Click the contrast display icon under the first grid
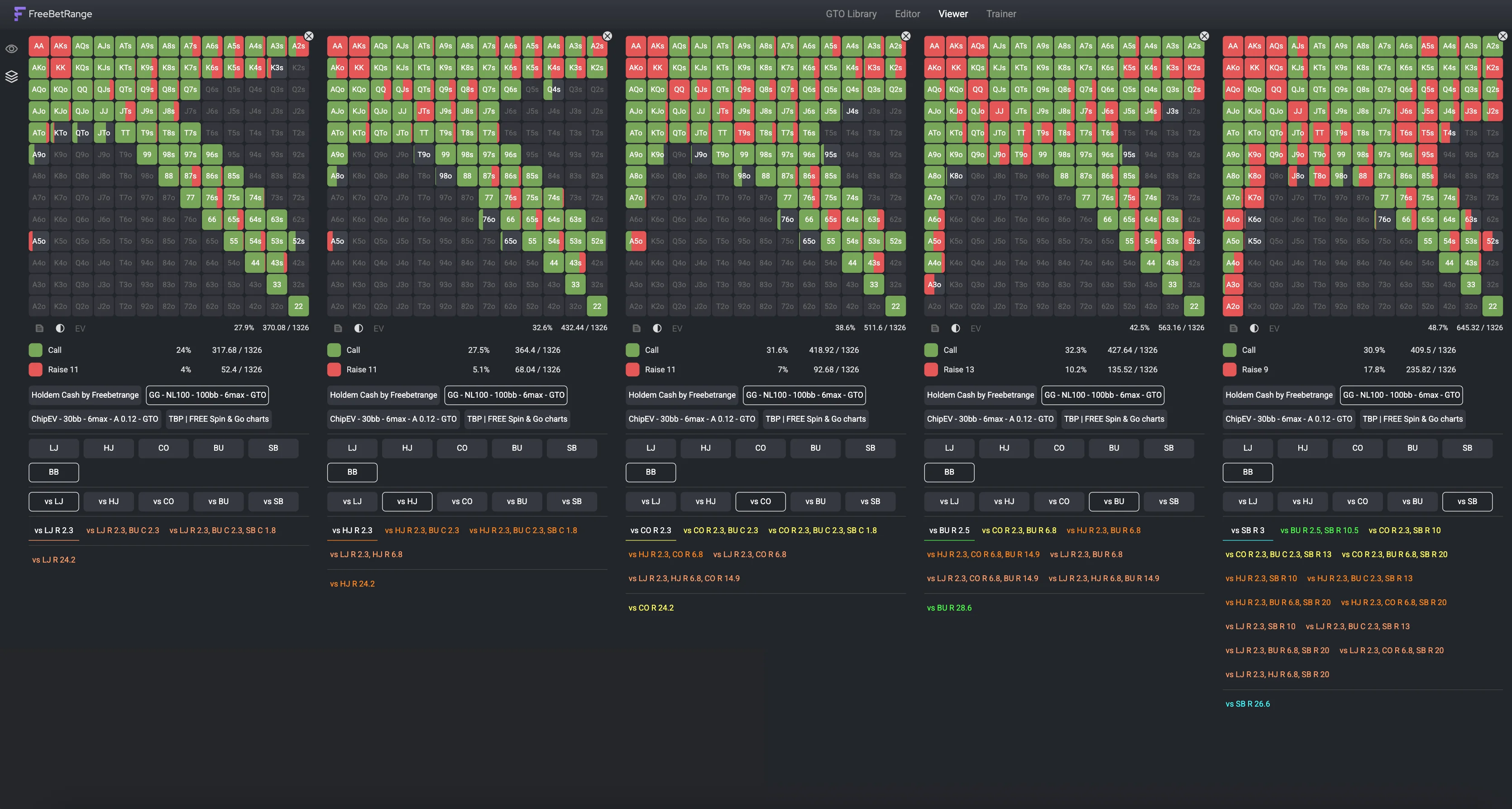The width and height of the screenshot is (1512, 809). click(61, 328)
